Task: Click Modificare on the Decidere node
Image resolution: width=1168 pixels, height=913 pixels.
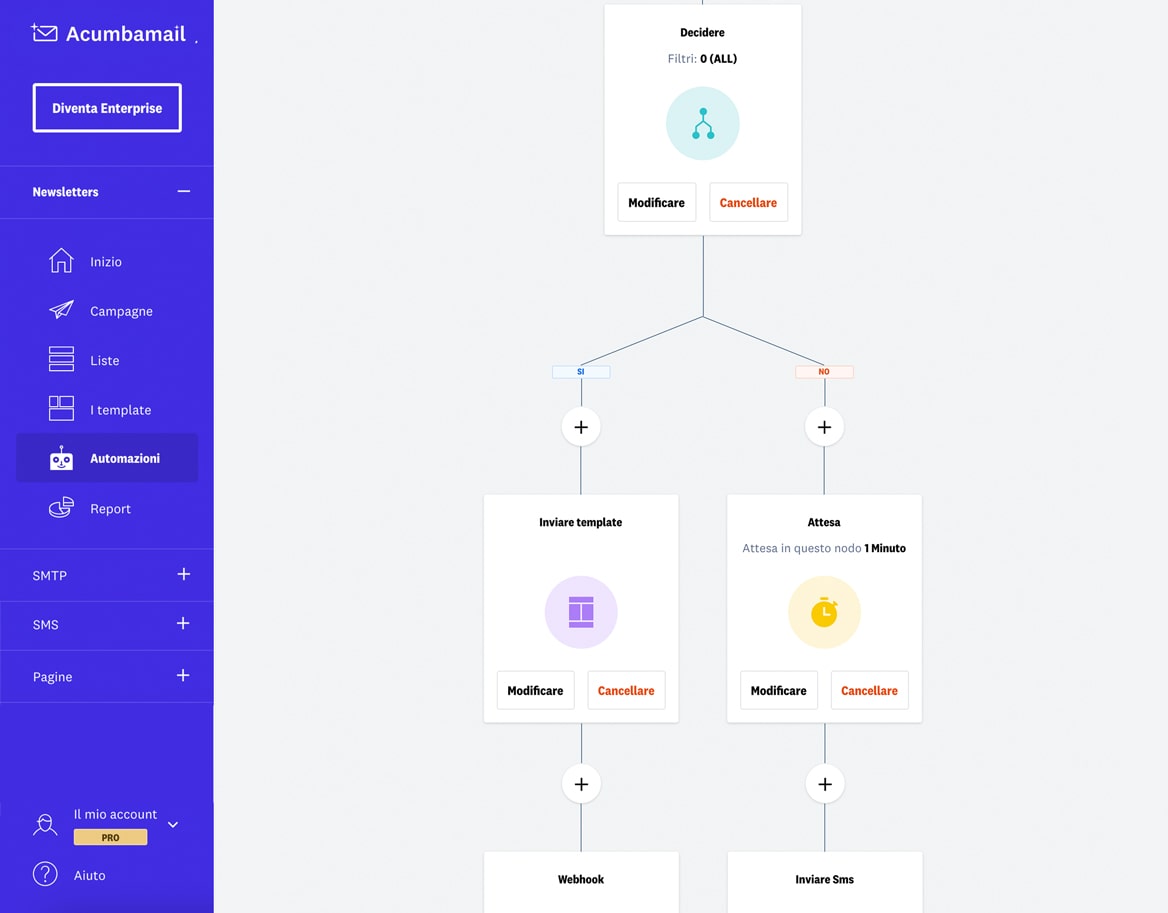Action: 656,202
